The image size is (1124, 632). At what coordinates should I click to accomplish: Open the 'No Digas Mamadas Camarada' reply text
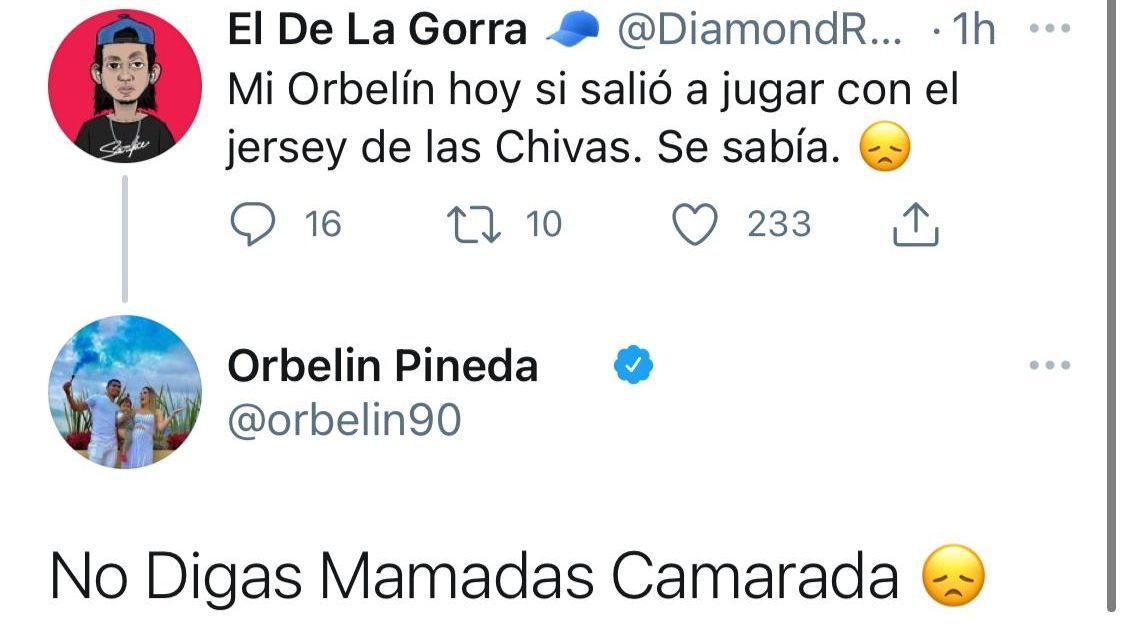pos(474,578)
